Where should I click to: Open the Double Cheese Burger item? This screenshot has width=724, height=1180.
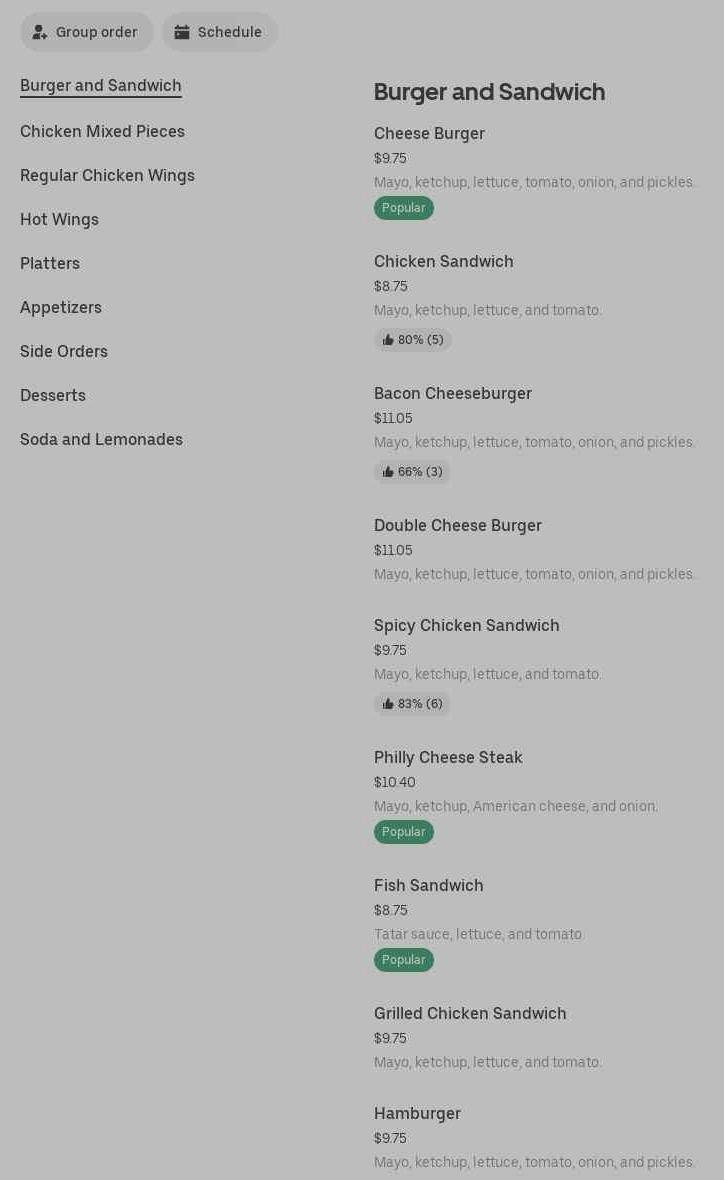coord(457,526)
